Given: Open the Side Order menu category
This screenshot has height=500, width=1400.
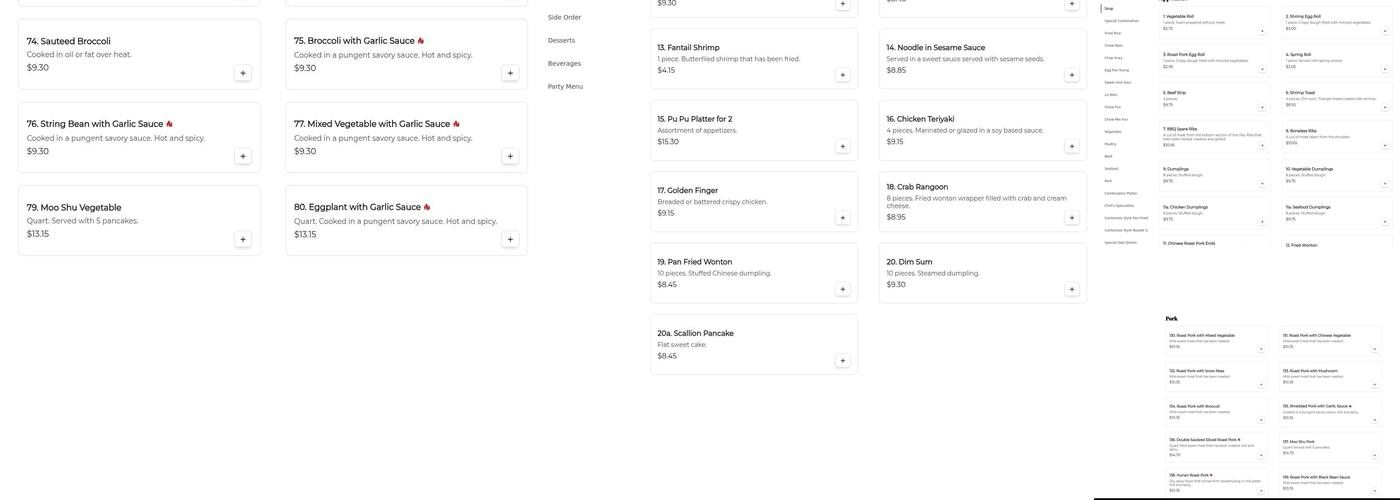Looking at the screenshot, I should tap(564, 17).
